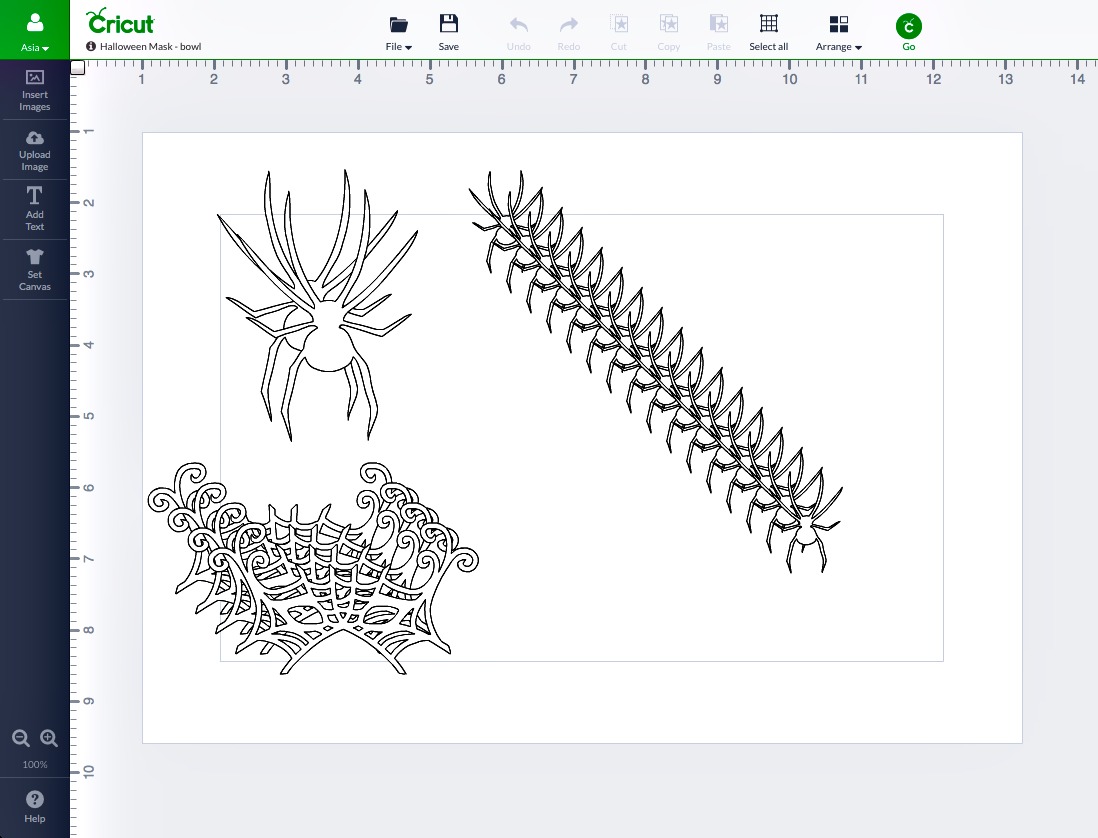Click the Redo toolbar button
Image resolution: width=1098 pixels, height=838 pixels.
(x=568, y=32)
